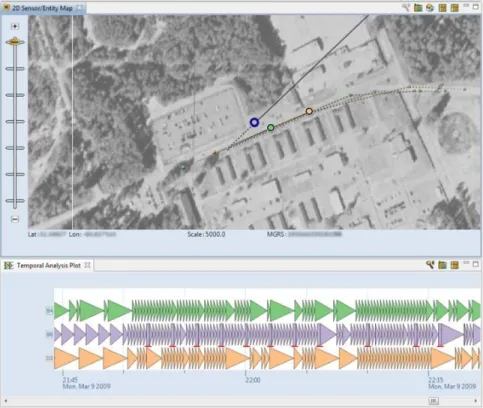Set zoom to the tick just below the slider thumb
The image size is (483, 408).
click(15, 69)
